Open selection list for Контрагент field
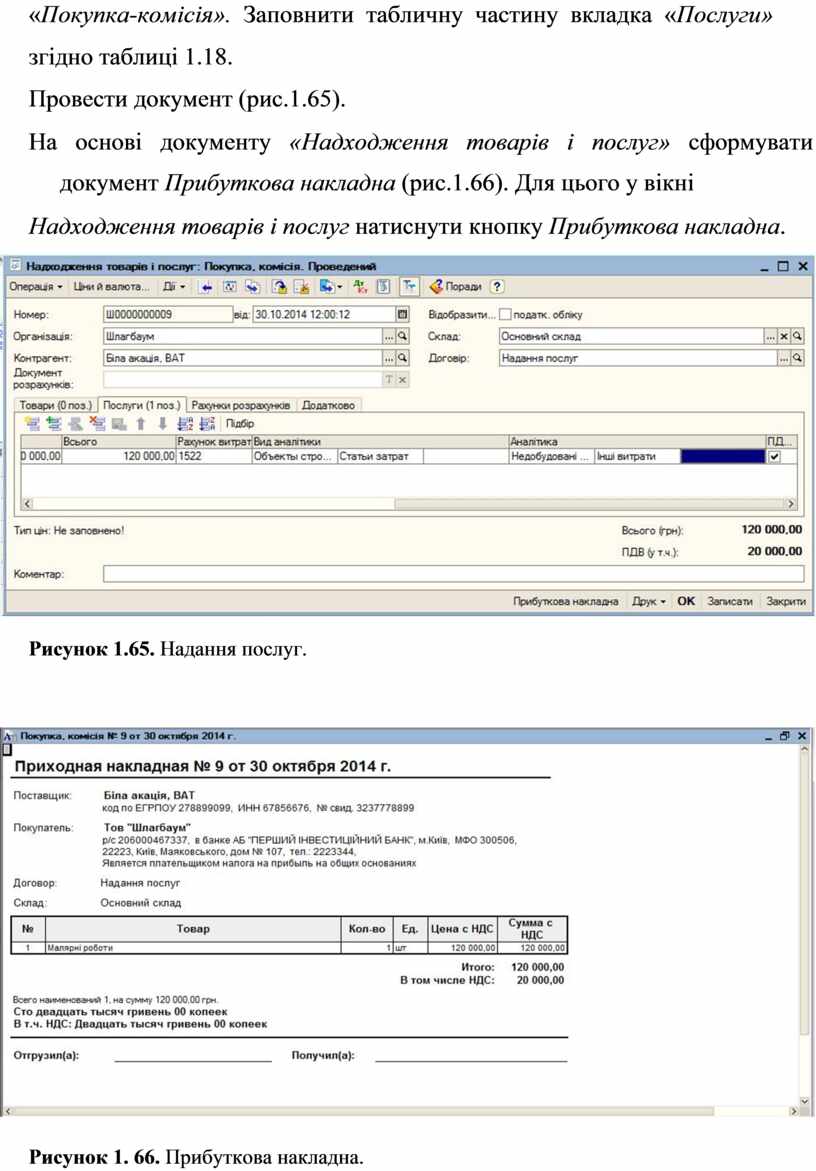The image size is (816, 1171). (x=389, y=358)
